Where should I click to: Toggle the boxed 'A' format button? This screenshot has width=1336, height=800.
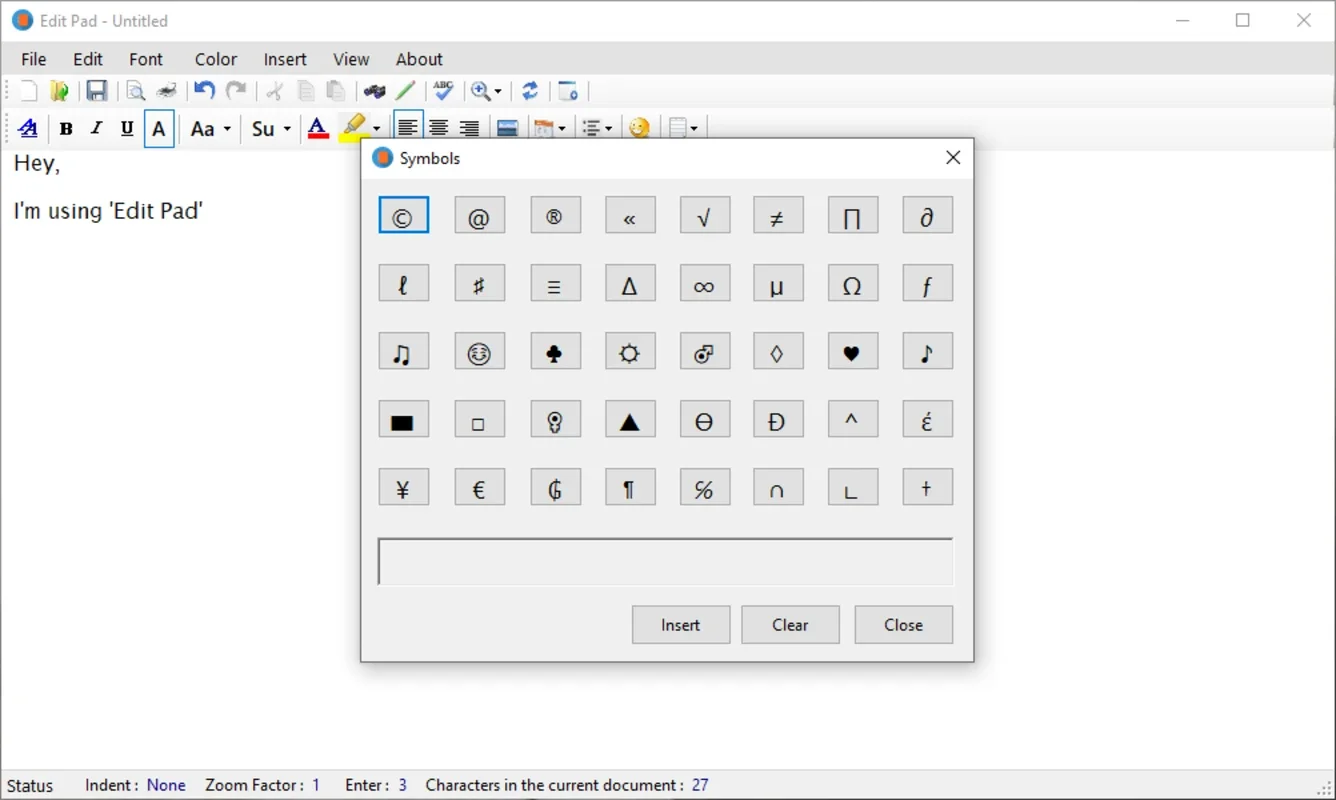(x=159, y=129)
